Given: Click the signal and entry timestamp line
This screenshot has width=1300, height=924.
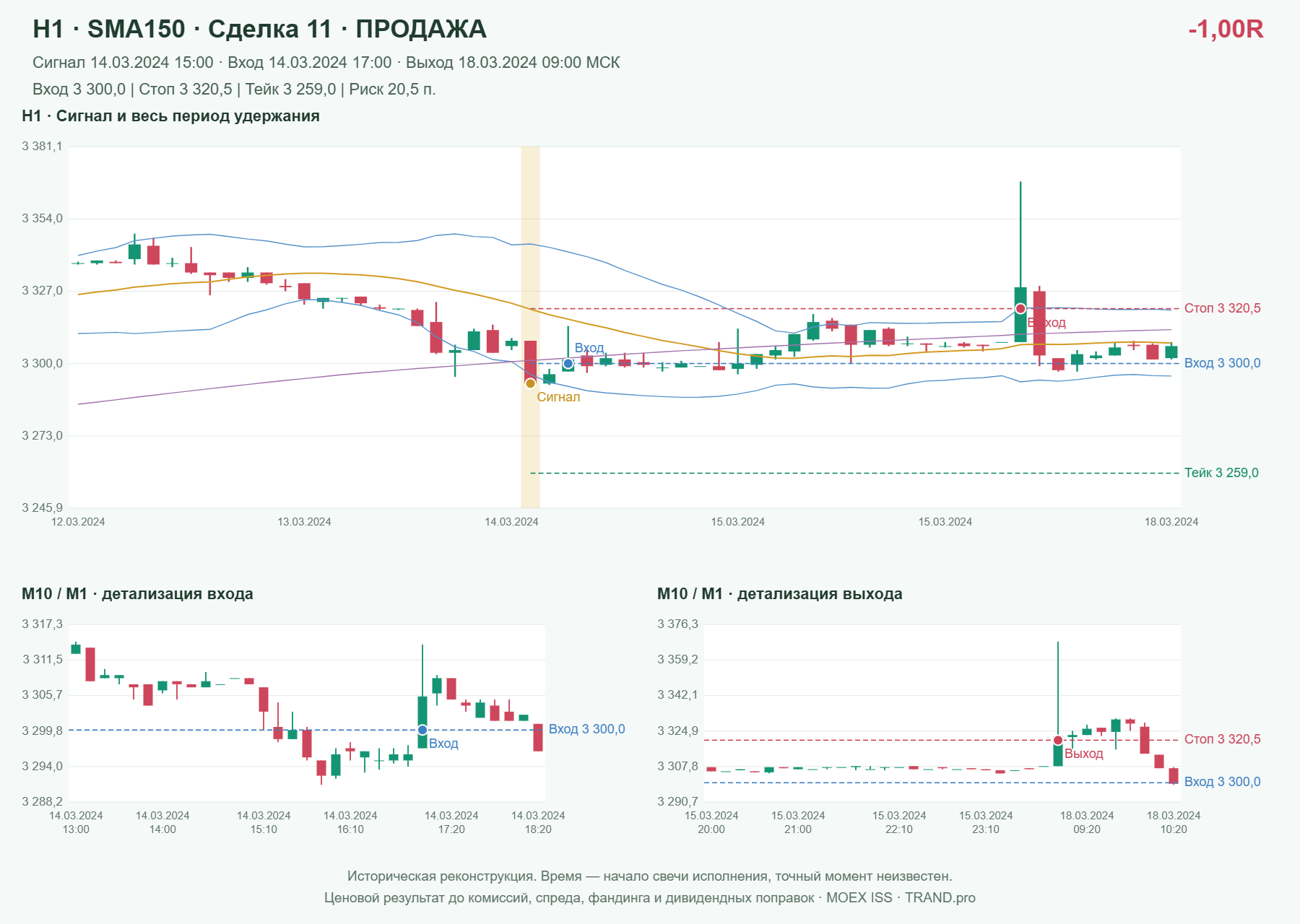Looking at the screenshot, I should point(326,63).
